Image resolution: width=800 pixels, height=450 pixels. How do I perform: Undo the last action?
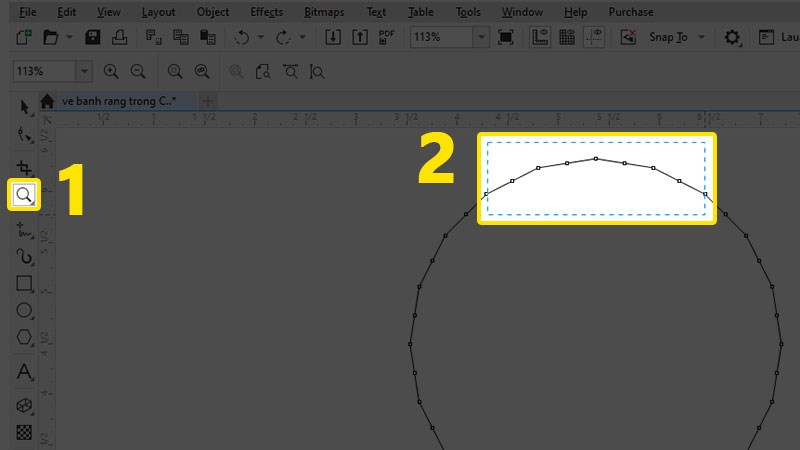(x=241, y=37)
